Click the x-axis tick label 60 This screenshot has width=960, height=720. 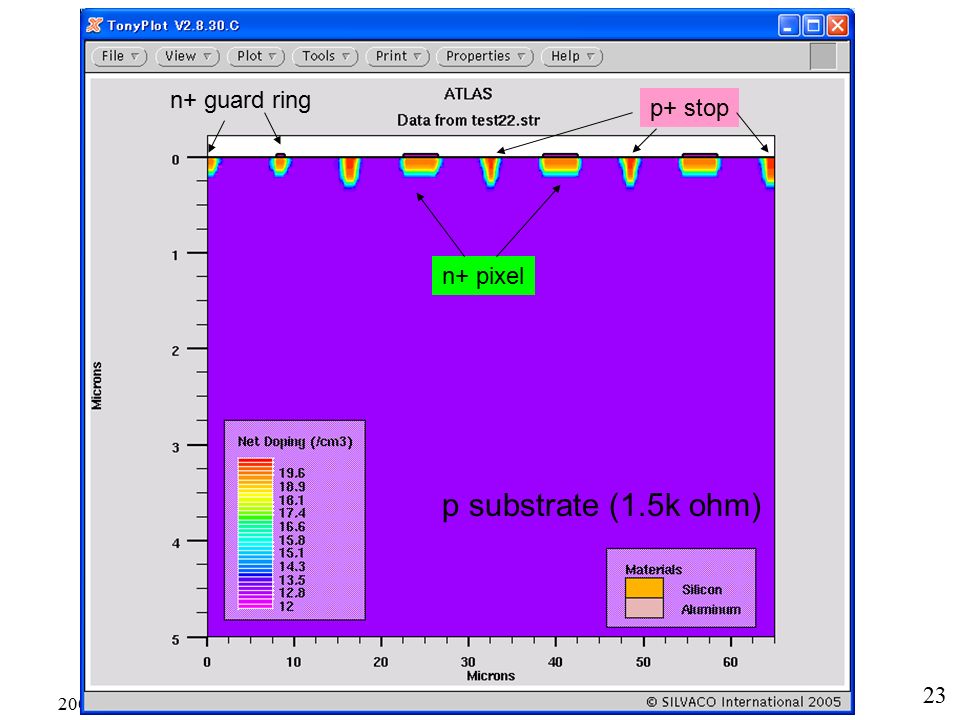click(730, 662)
